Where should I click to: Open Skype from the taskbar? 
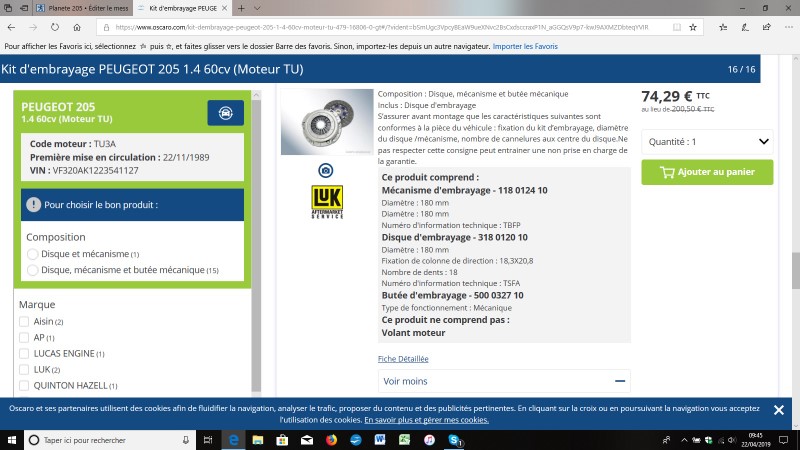coord(454,440)
